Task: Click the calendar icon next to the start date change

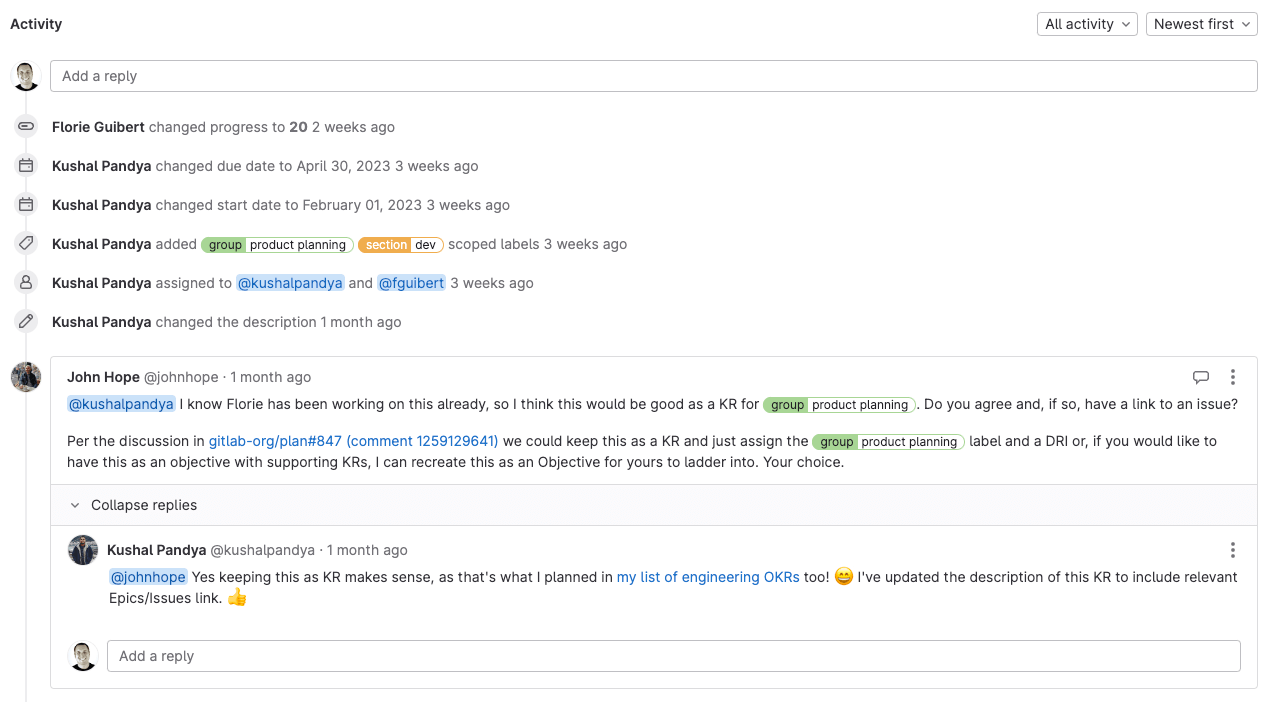Action: point(25,204)
